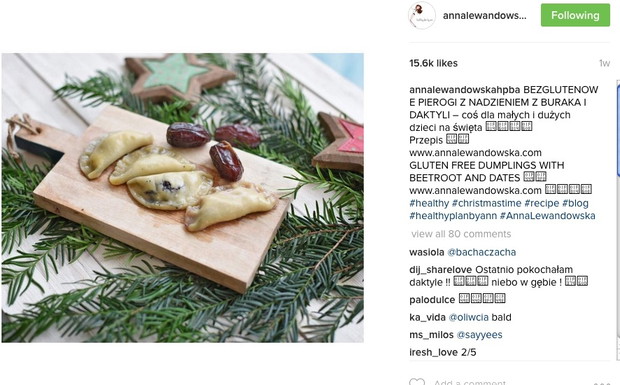Click the Add a comment field
Viewport: 620px width, 385px height.
(470, 382)
